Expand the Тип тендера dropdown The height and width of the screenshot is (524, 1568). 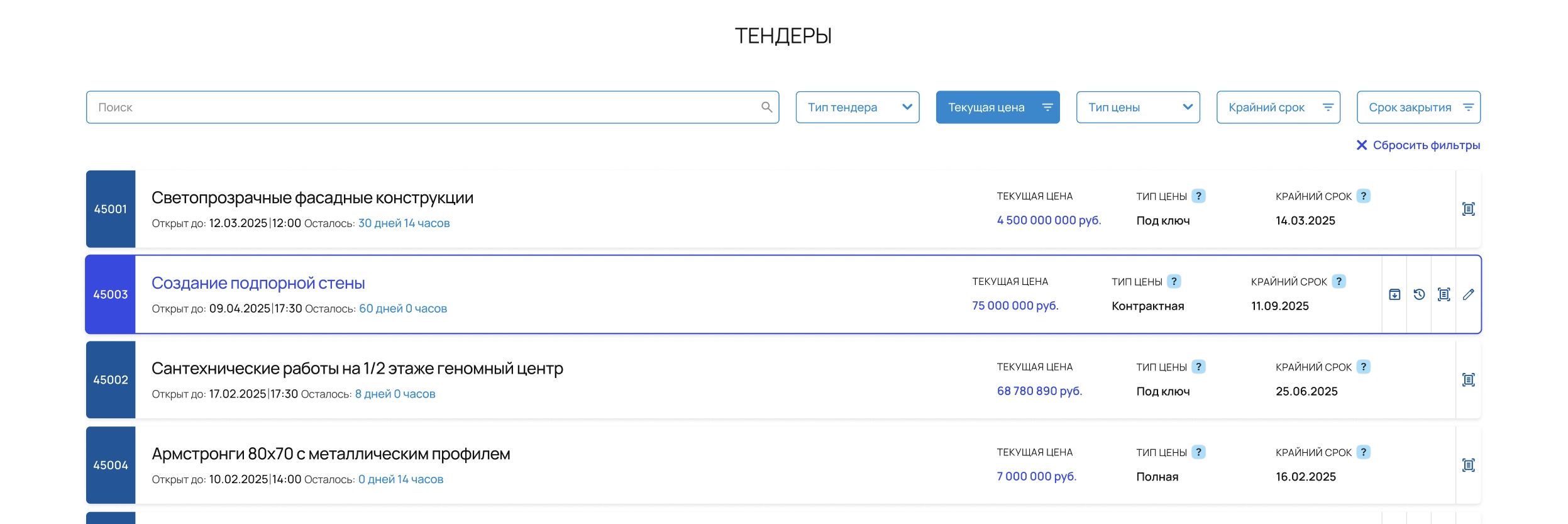point(857,107)
